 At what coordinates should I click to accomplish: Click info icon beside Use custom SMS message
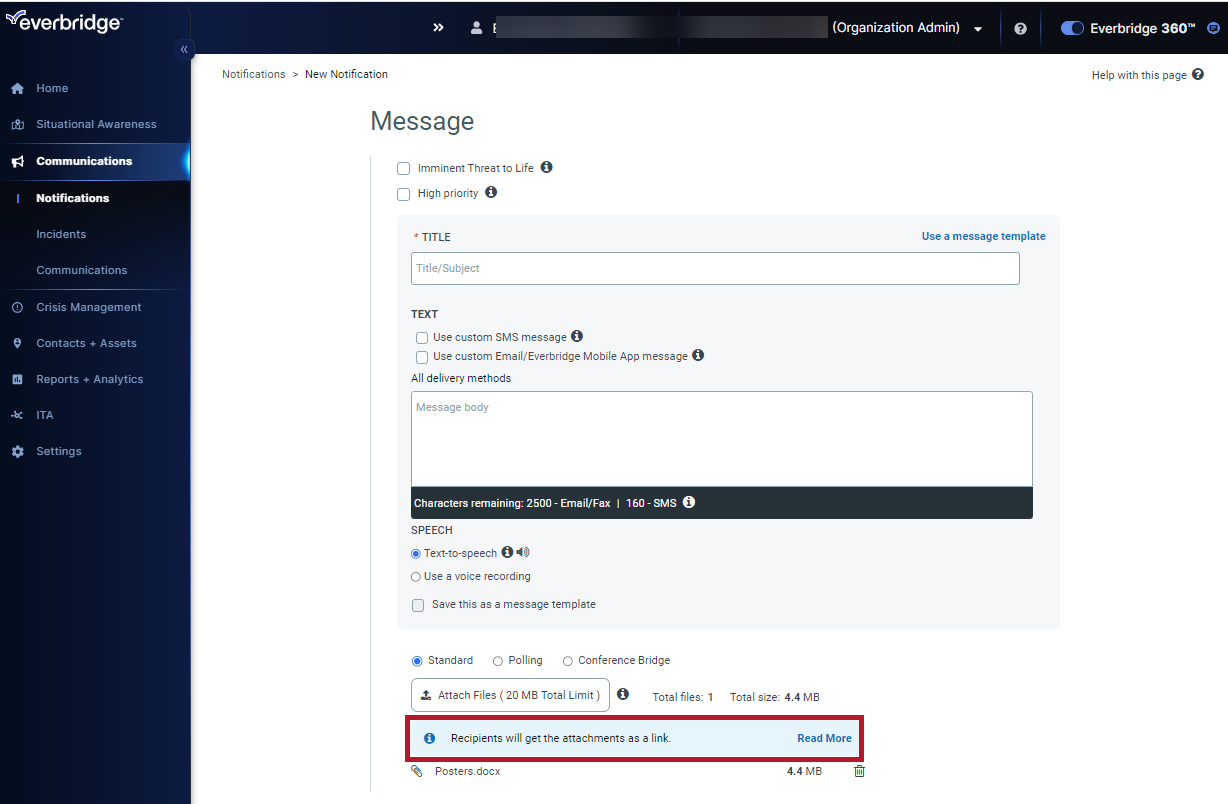tap(577, 336)
